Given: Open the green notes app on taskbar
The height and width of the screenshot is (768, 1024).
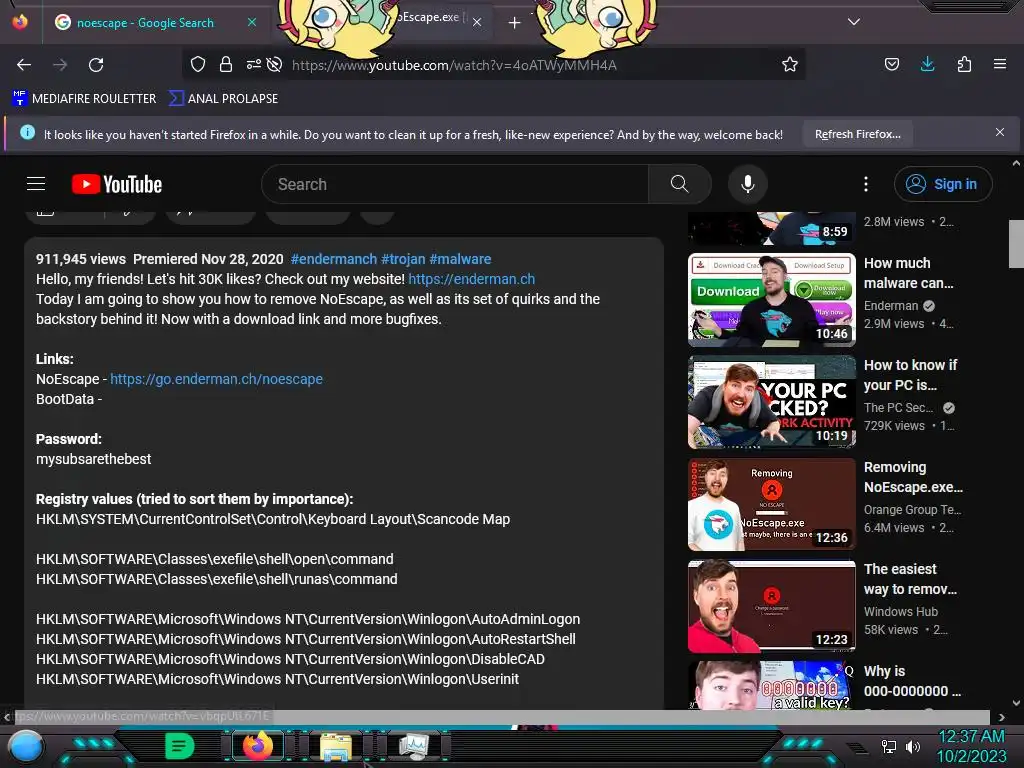Looking at the screenshot, I should pyautogui.click(x=180, y=746).
